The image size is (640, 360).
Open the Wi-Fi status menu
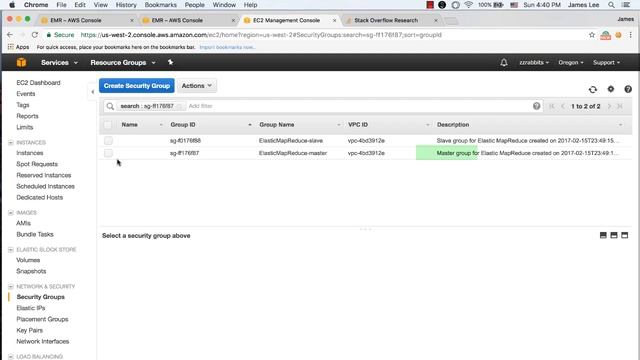pyautogui.click(x=469, y=5)
